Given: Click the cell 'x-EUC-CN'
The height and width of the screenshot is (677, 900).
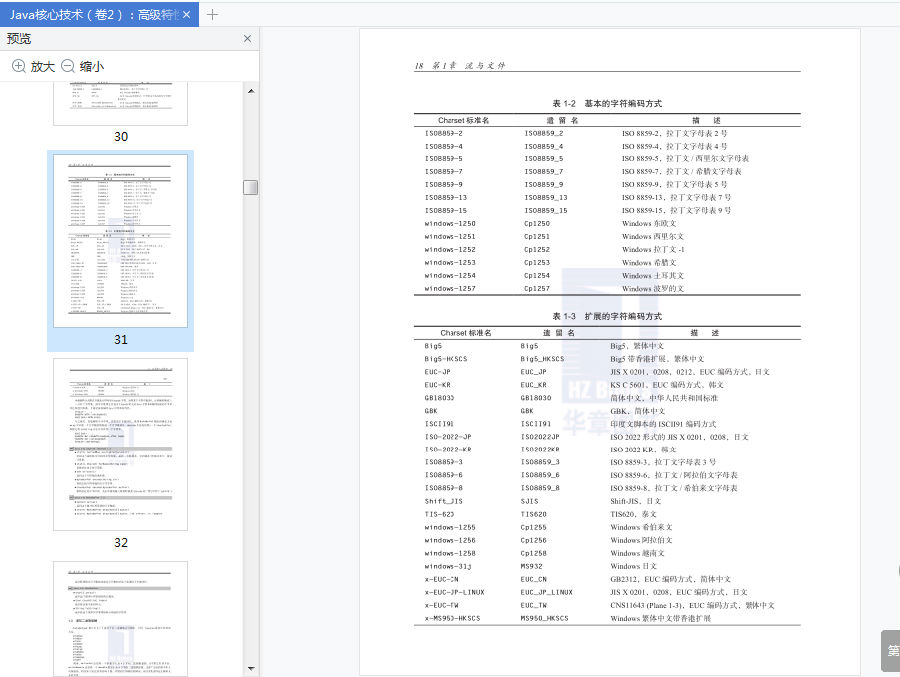Looking at the screenshot, I should (441, 579).
